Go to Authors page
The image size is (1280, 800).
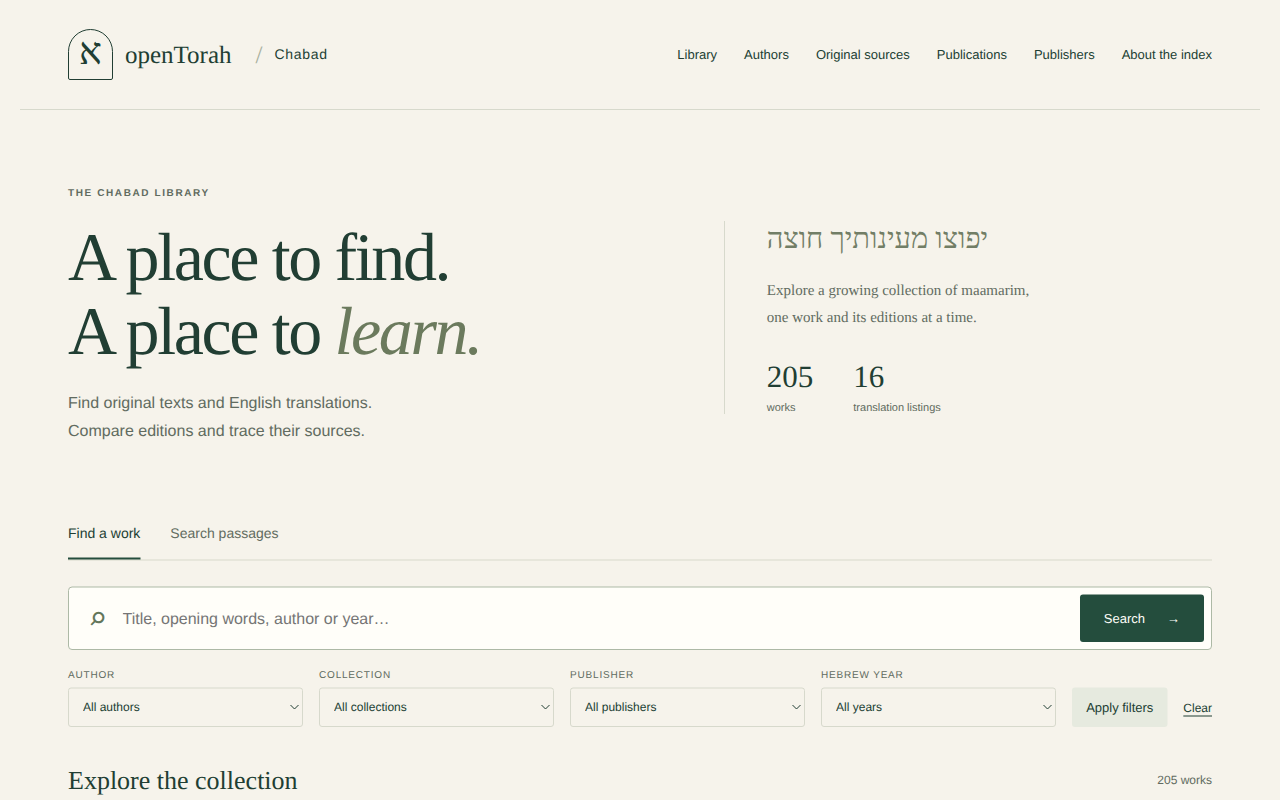pos(766,55)
